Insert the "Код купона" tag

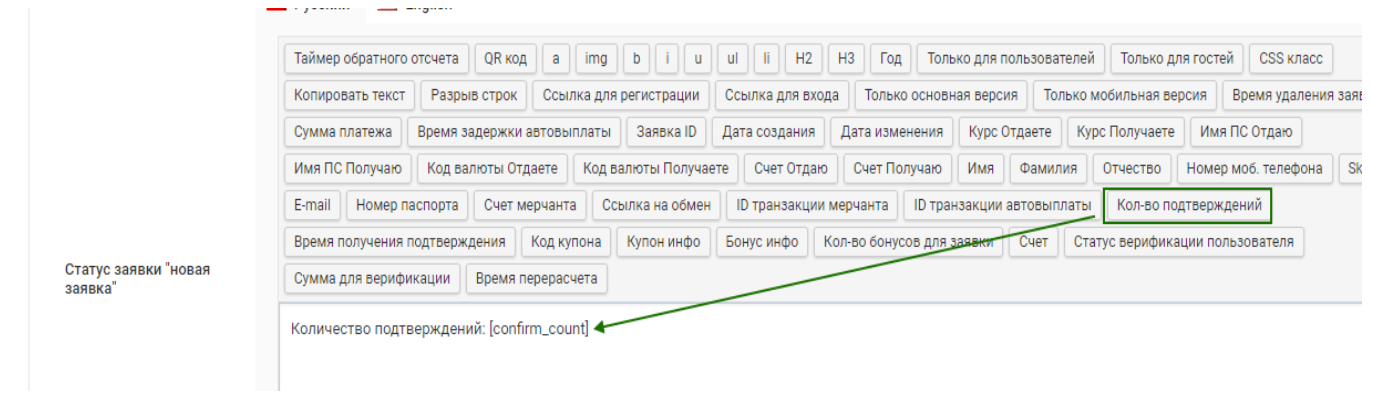(x=566, y=242)
